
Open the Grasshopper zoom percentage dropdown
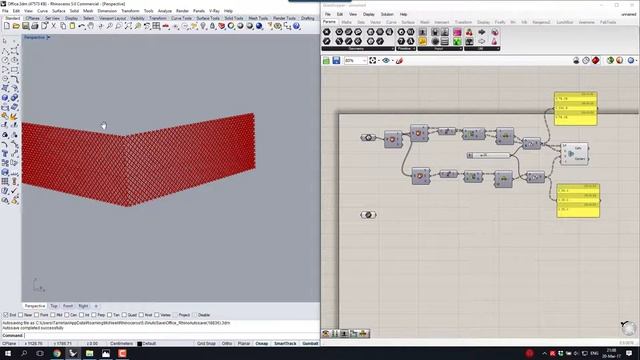pyautogui.click(x=364, y=60)
